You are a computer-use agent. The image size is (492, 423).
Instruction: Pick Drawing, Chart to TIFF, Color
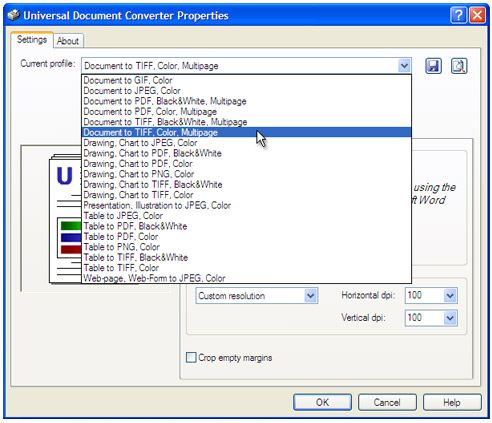(x=246, y=195)
